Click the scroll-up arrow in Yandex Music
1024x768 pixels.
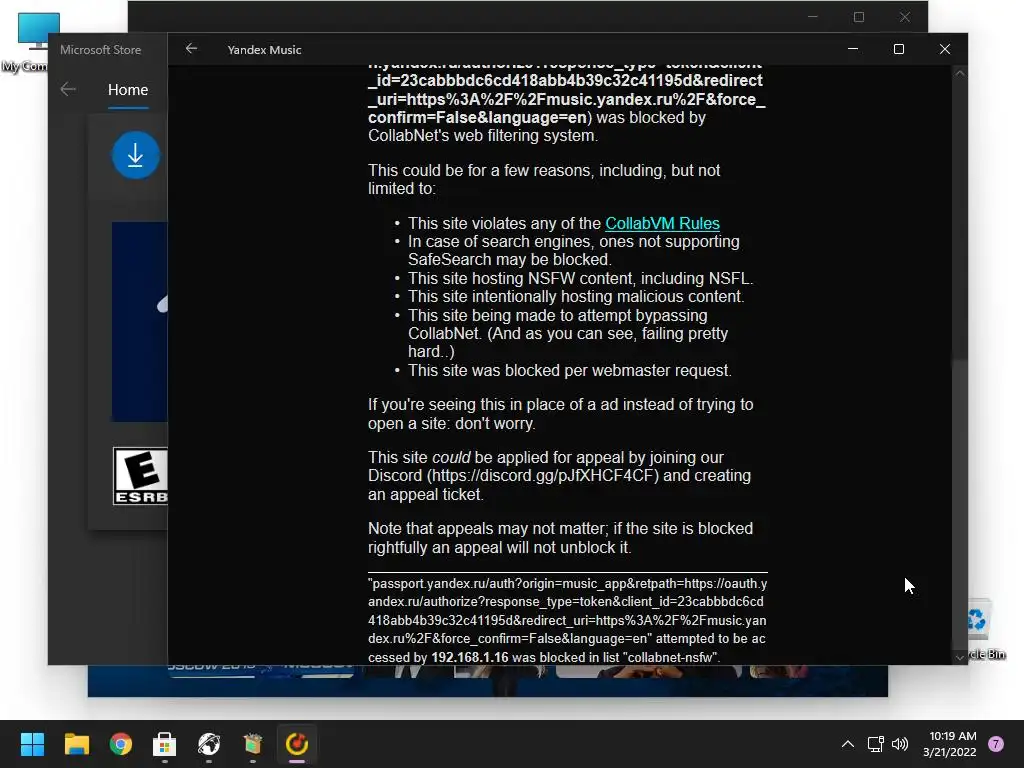click(x=959, y=74)
